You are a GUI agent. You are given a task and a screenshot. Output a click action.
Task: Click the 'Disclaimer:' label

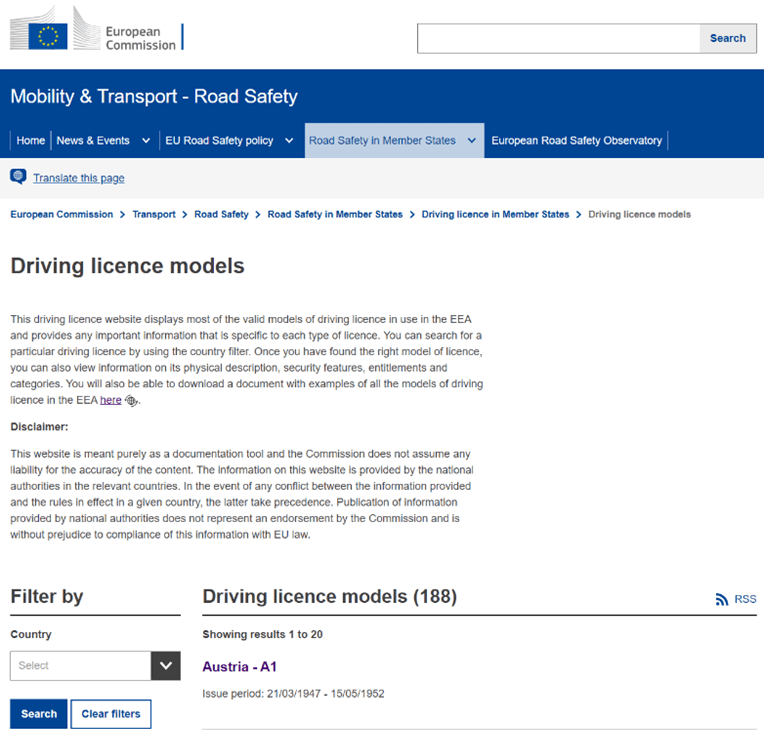[x=39, y=427]
